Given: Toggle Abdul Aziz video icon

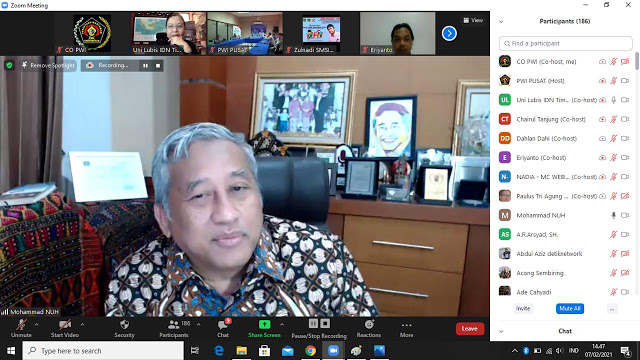Looking at the screenshot, I should [x=625, y=253].
